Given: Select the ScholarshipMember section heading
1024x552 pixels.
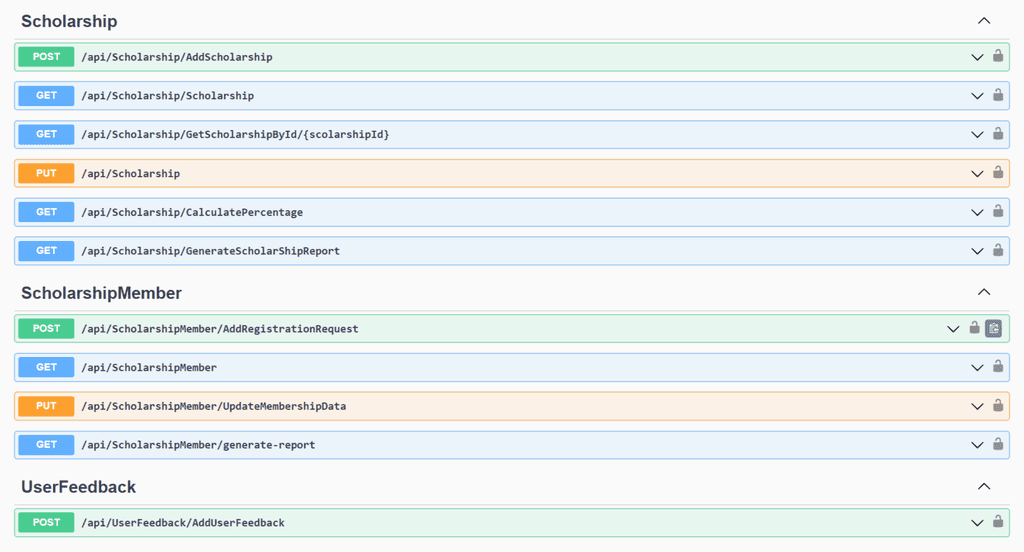Looking at the screenshot, I should (x=101, y=293).
